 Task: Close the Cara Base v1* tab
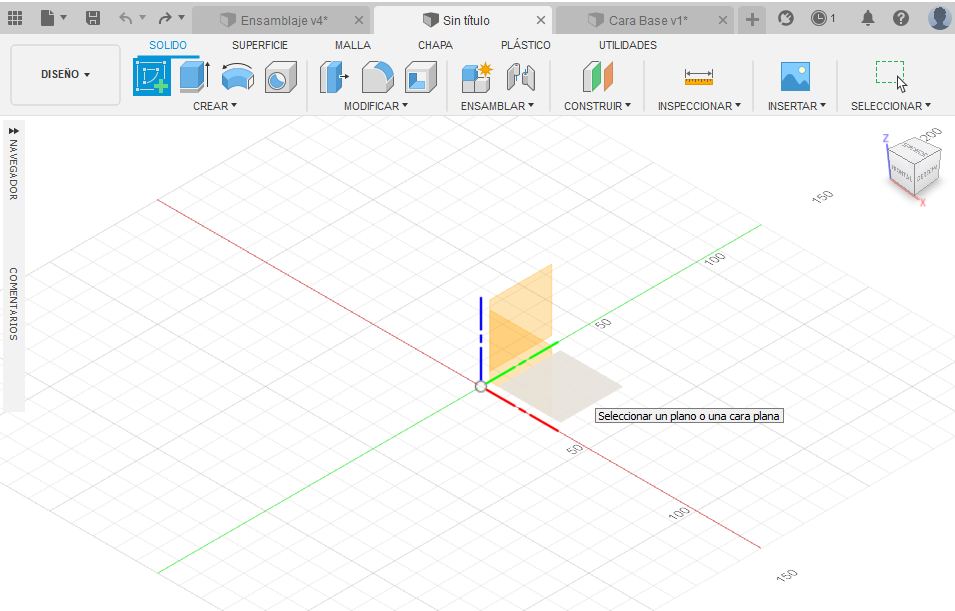(x=722, y=20)
